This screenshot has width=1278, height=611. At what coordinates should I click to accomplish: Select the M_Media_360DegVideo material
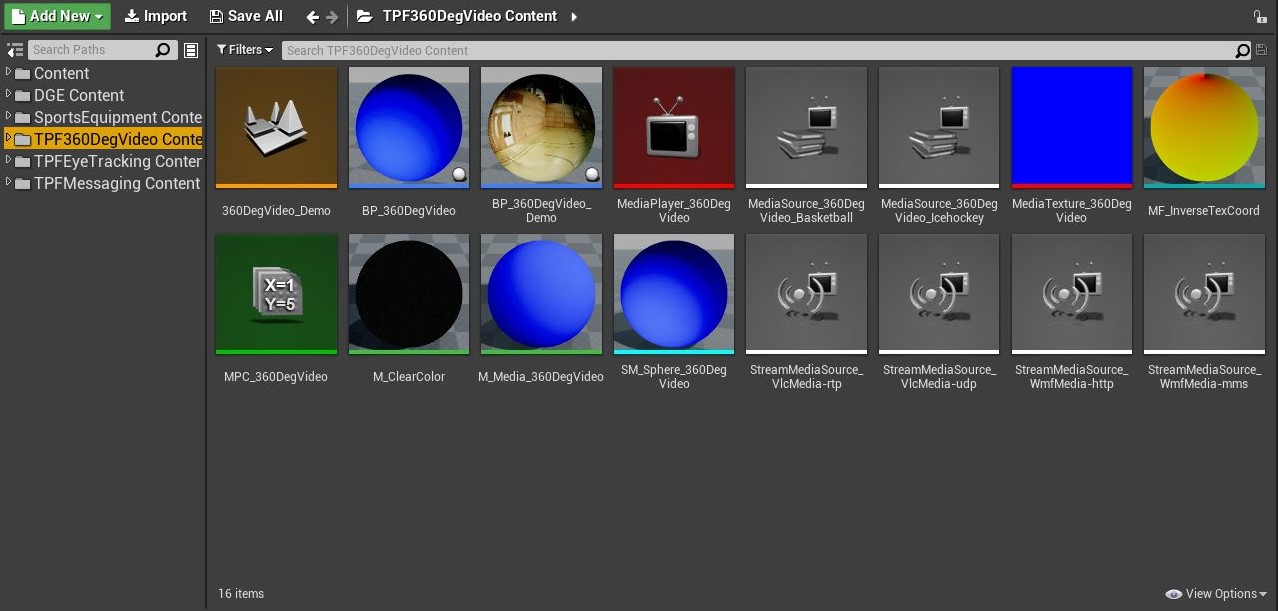(541, 310)
